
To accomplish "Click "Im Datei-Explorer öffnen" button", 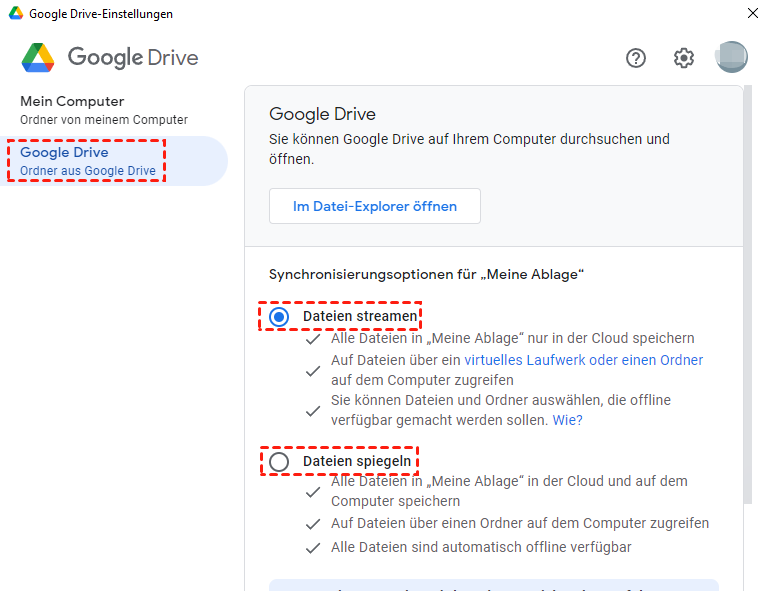I will pyautogui.click(x=375, y=206).
